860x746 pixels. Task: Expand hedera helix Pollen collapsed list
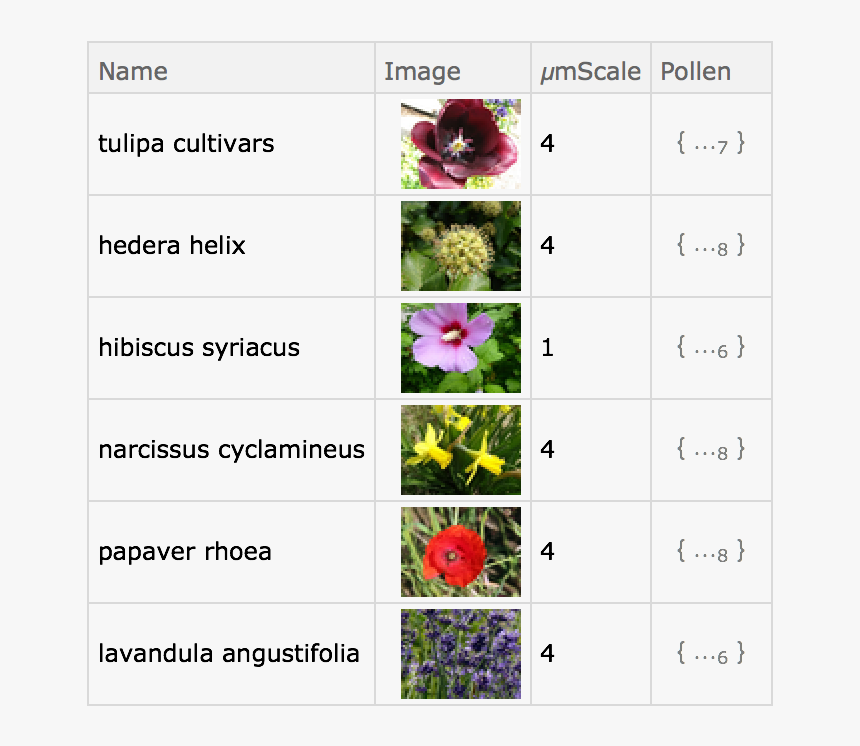click(711, 246)
